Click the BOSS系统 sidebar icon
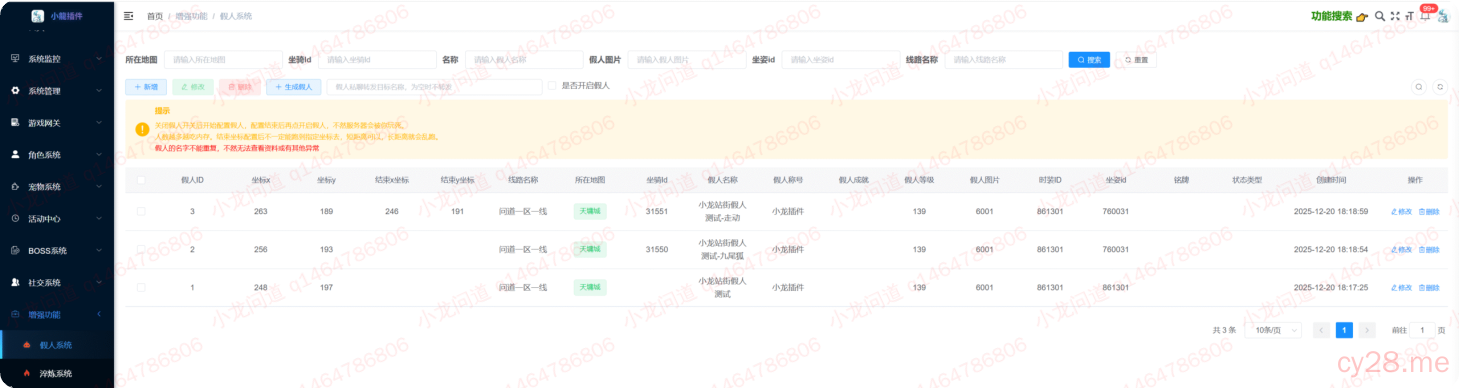Screen dimensions: 1459x388 point(15,250)
